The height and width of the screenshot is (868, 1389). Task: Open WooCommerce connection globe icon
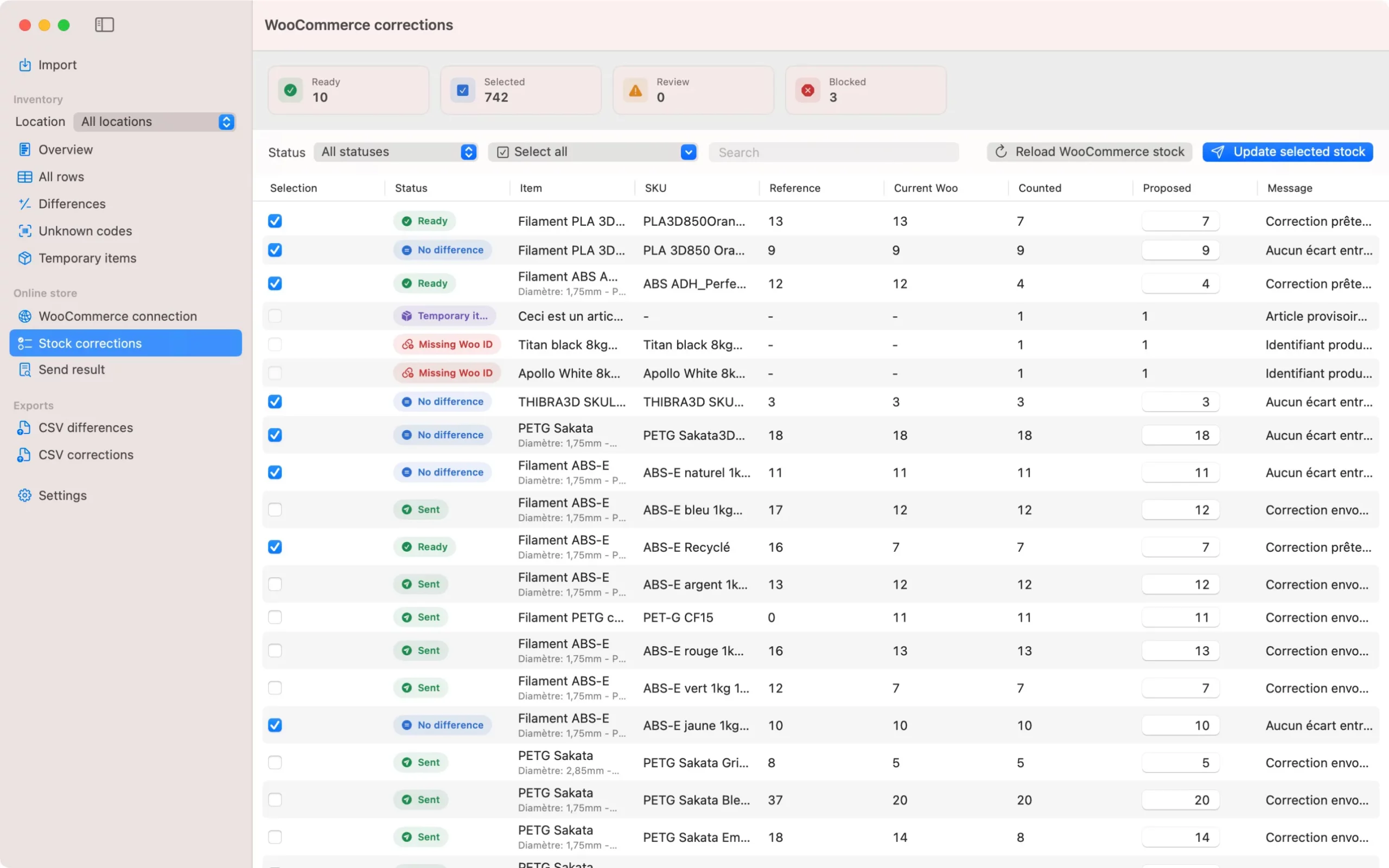point(24,316)
